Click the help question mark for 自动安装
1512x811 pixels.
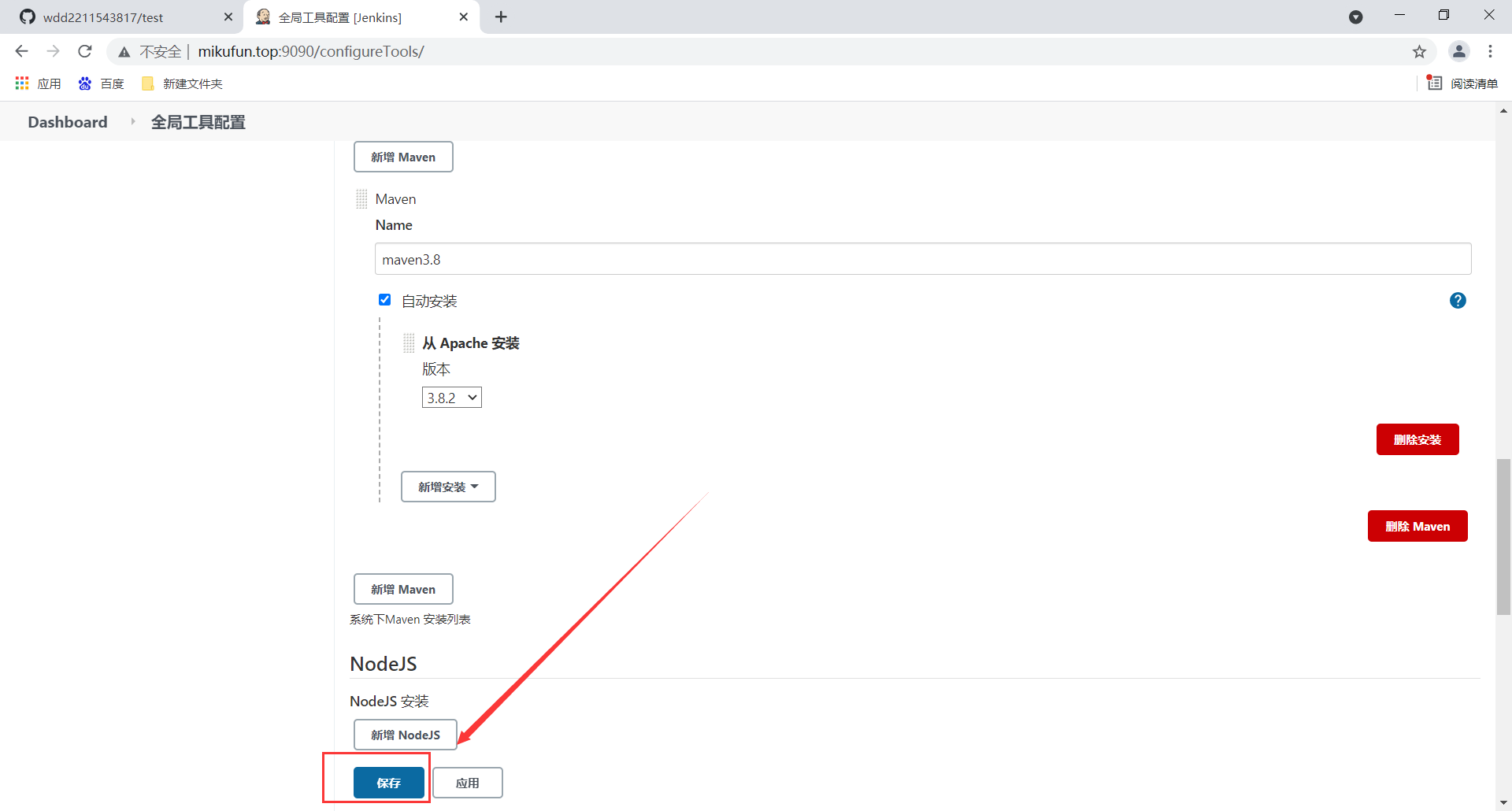(1458, 300)
